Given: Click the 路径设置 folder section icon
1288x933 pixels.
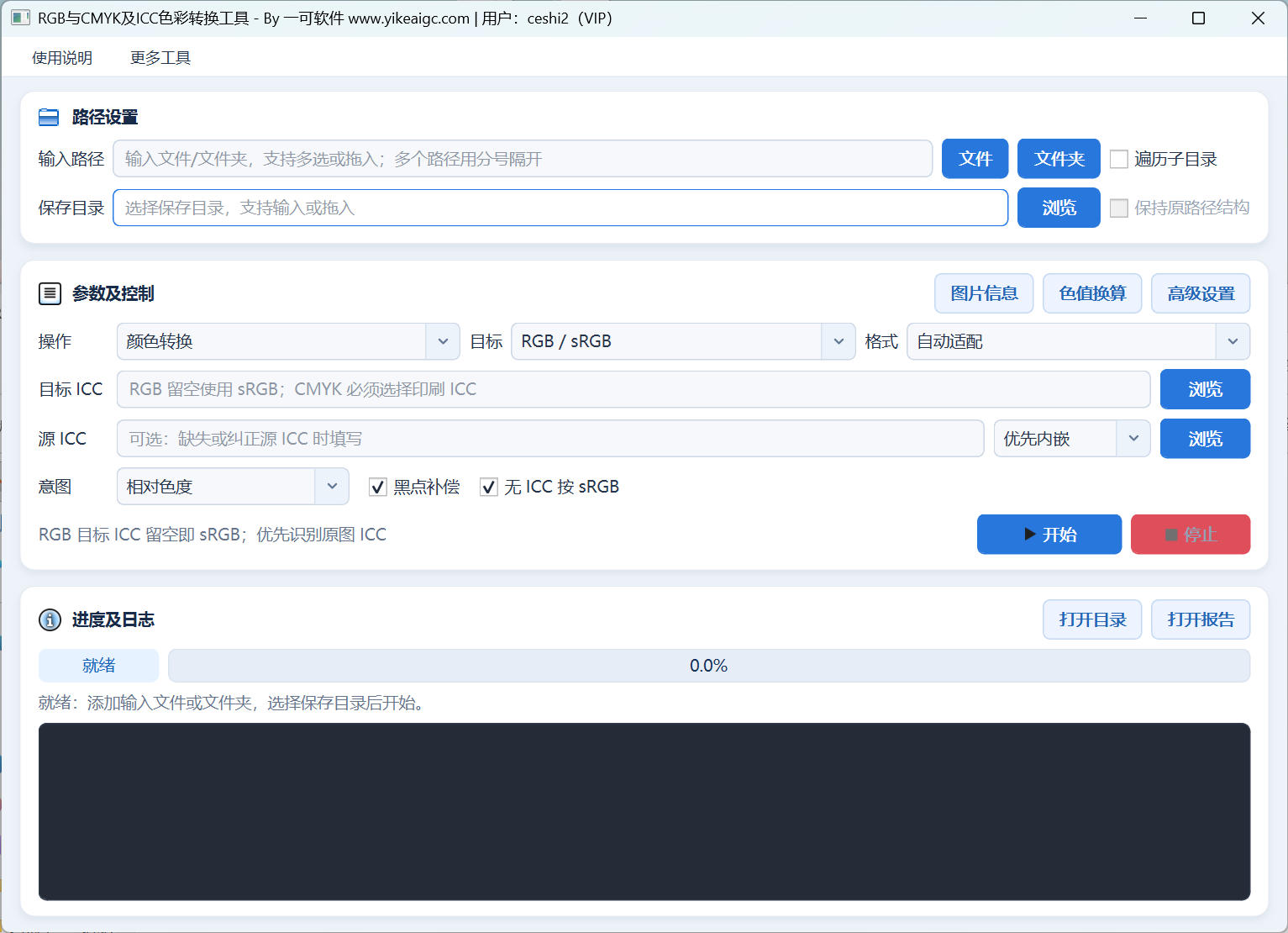Looking at the screenshot, I should [x=49, y=118].
